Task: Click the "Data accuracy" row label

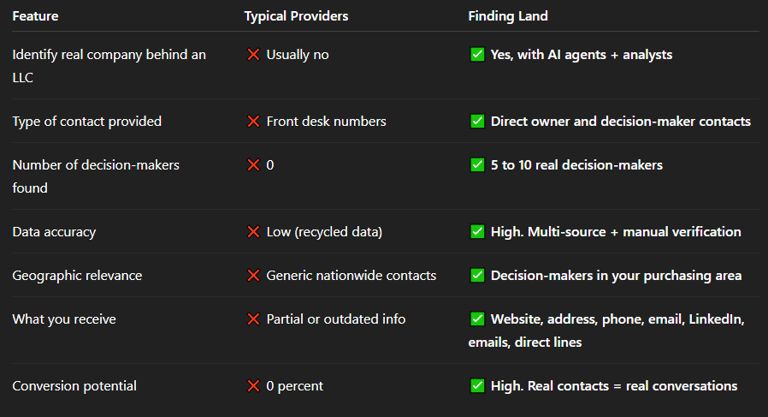Action: click(54, 232)
